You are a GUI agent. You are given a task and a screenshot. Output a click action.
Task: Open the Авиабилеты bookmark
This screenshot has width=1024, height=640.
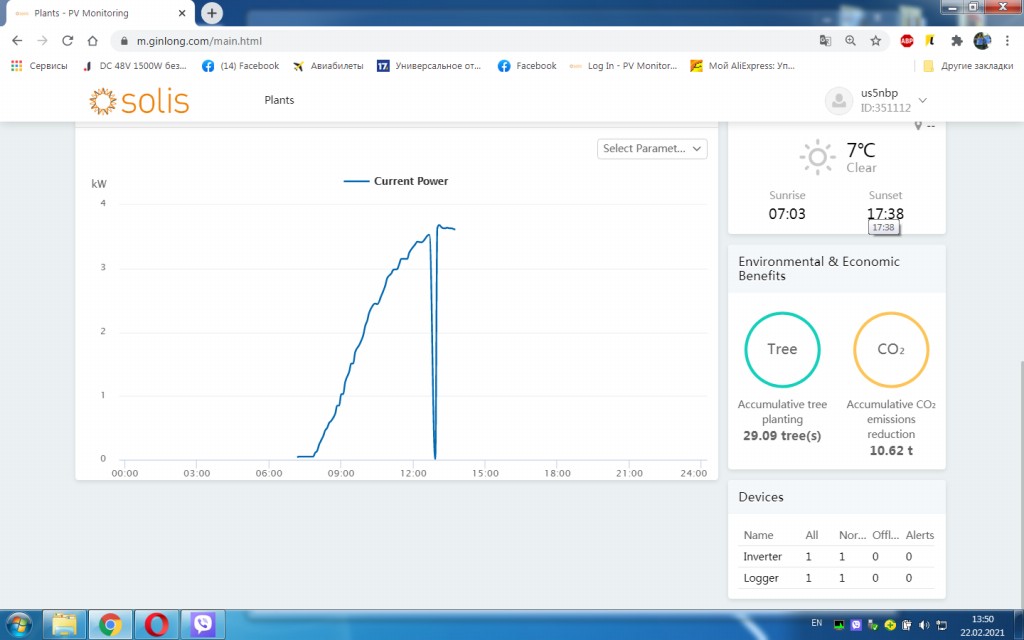(328, 66)
